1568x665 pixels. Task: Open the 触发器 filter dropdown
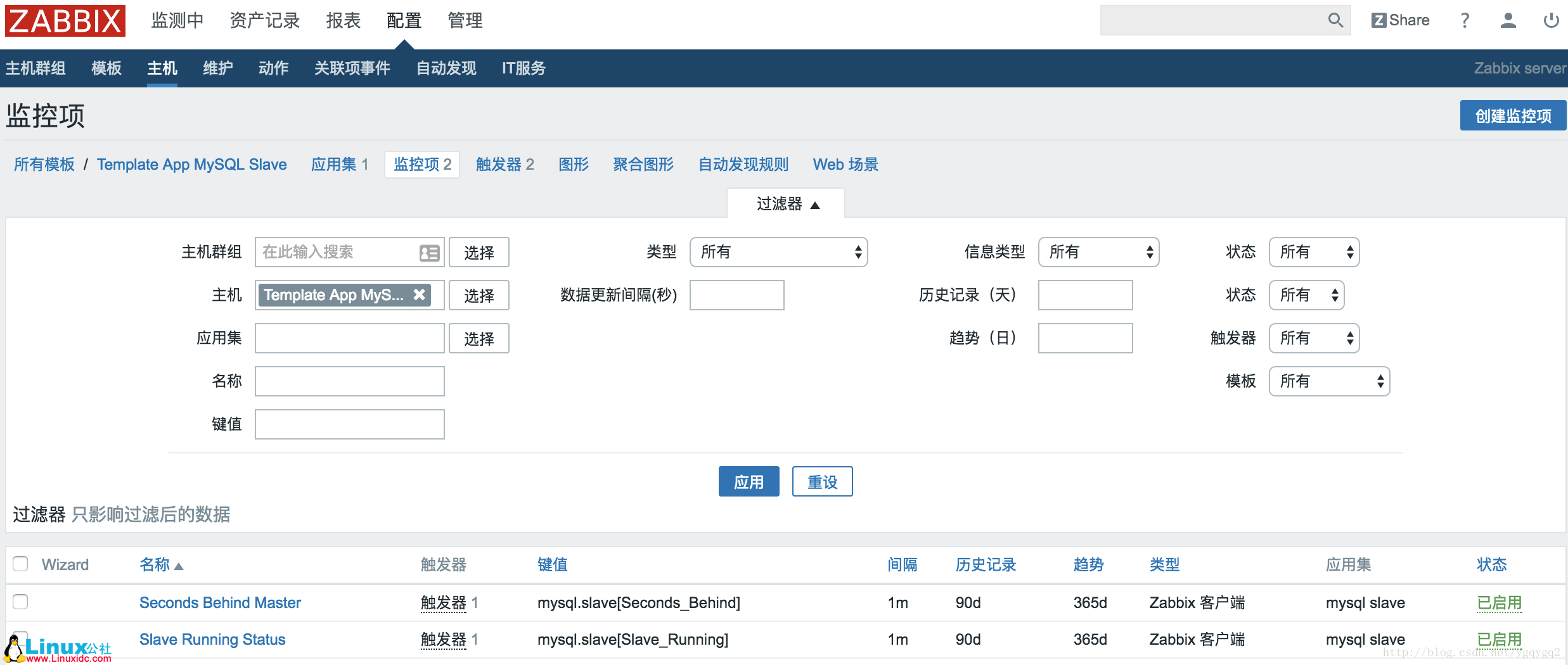(1314, 338)
